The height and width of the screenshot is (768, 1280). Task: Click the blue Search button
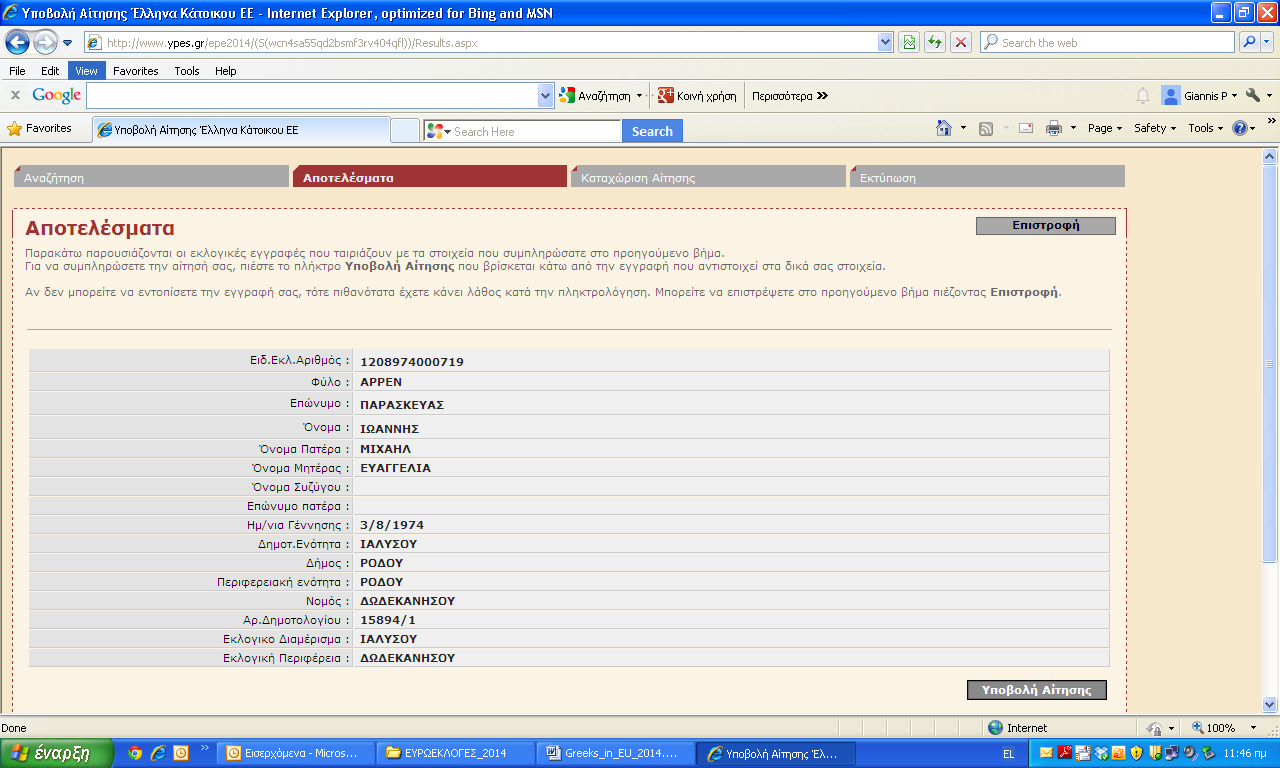pyautogui.click(x=652, y=131)
